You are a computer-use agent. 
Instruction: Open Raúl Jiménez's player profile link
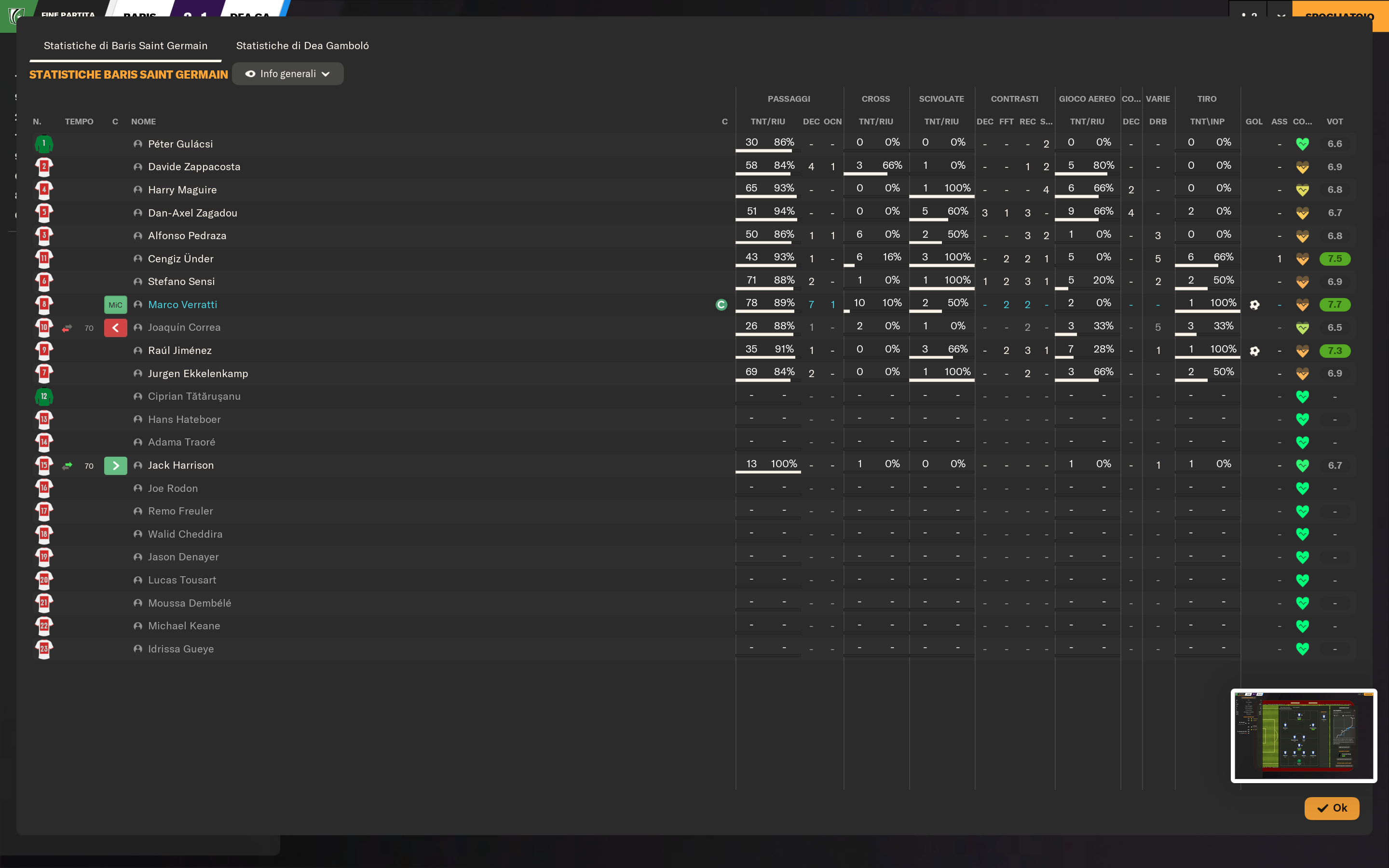(179, 351)
